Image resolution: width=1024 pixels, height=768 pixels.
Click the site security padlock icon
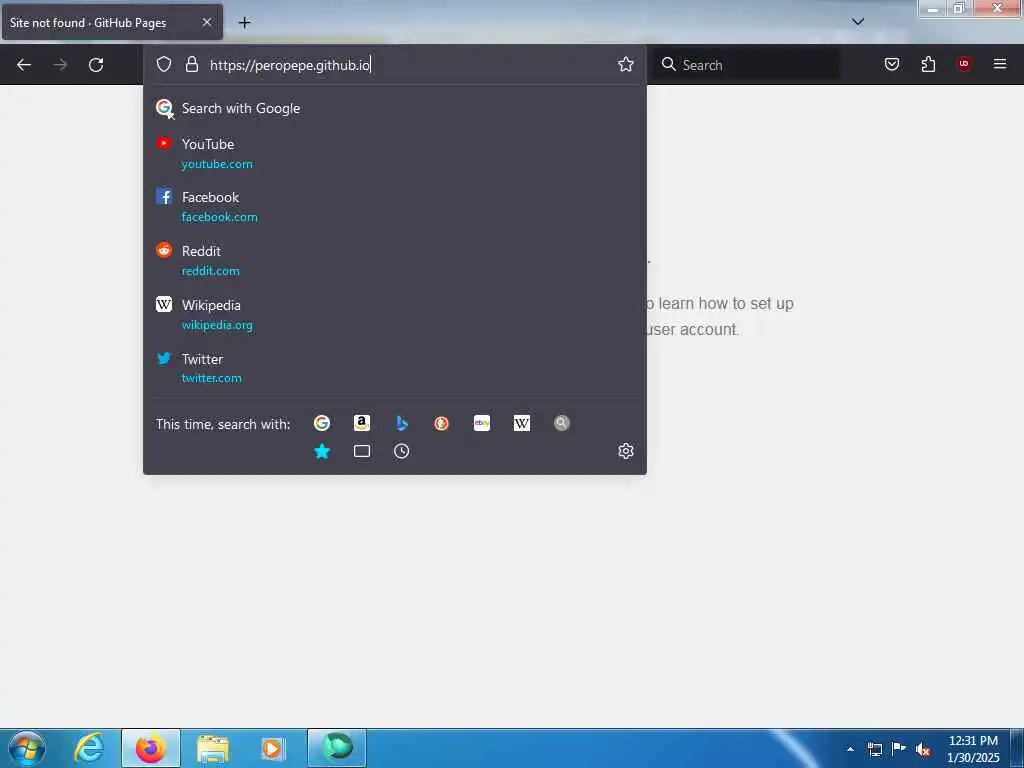pos(191,64)
